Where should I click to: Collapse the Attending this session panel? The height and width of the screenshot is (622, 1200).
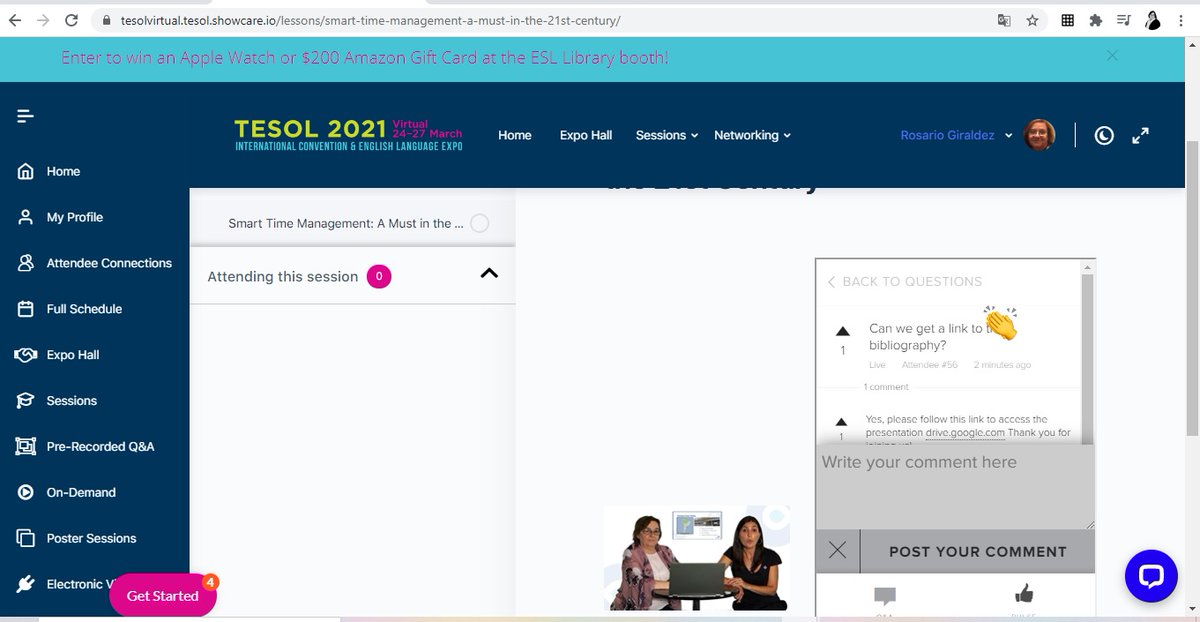click(x=489, y=273)
